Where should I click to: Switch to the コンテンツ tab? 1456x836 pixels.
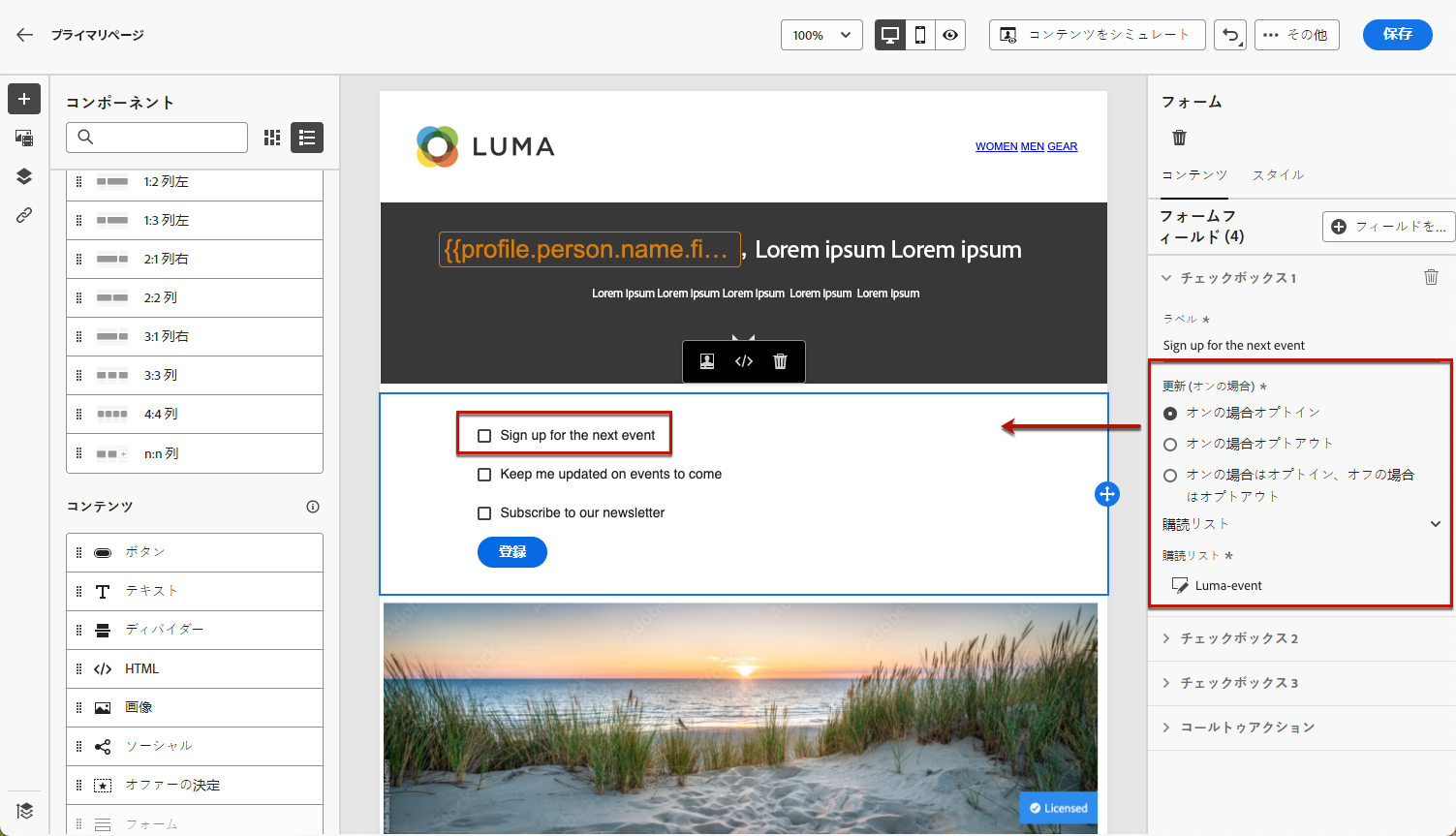point(1194,175)
